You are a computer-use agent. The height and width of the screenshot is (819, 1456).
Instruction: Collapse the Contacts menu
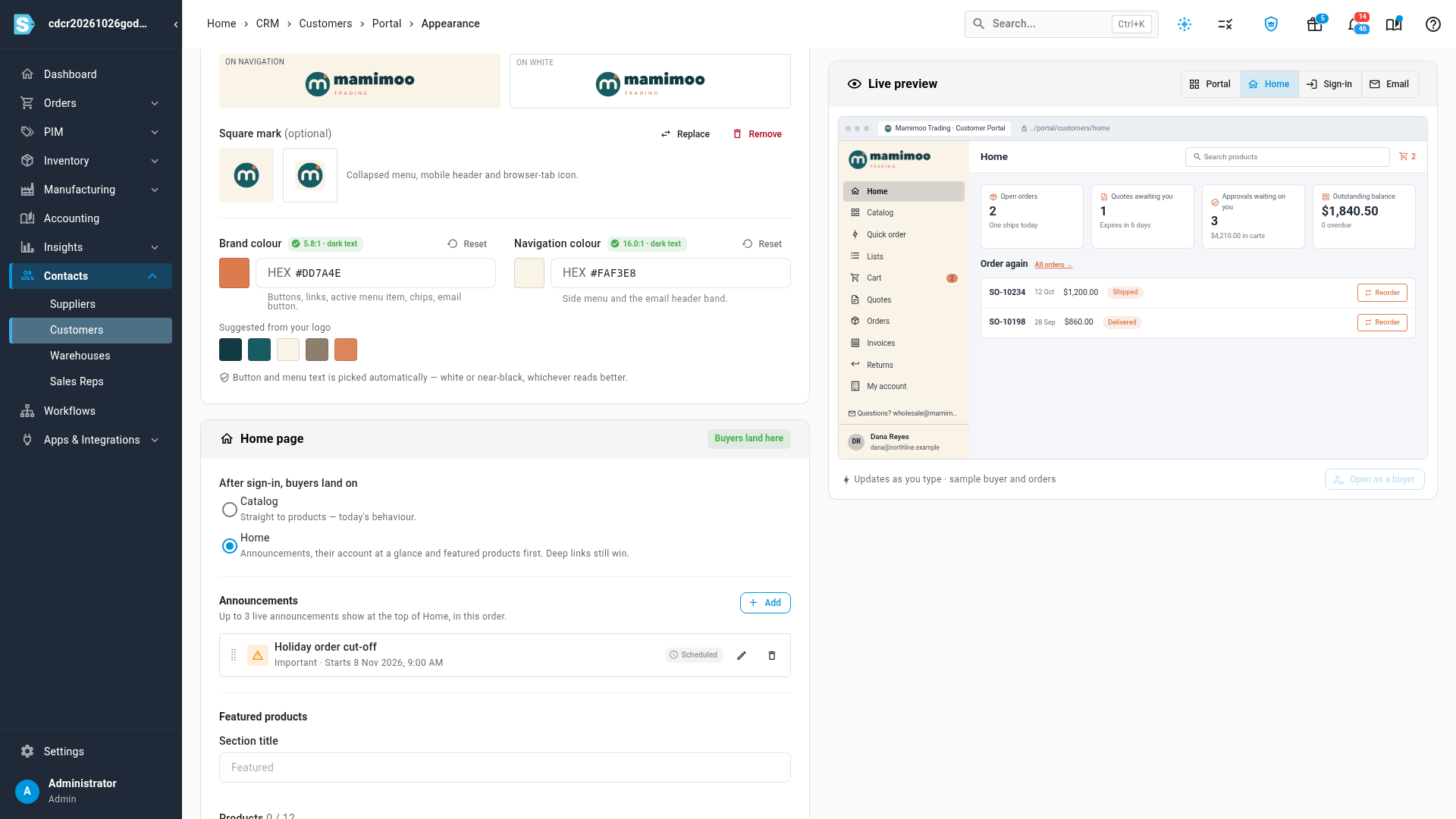pos(152,276)
